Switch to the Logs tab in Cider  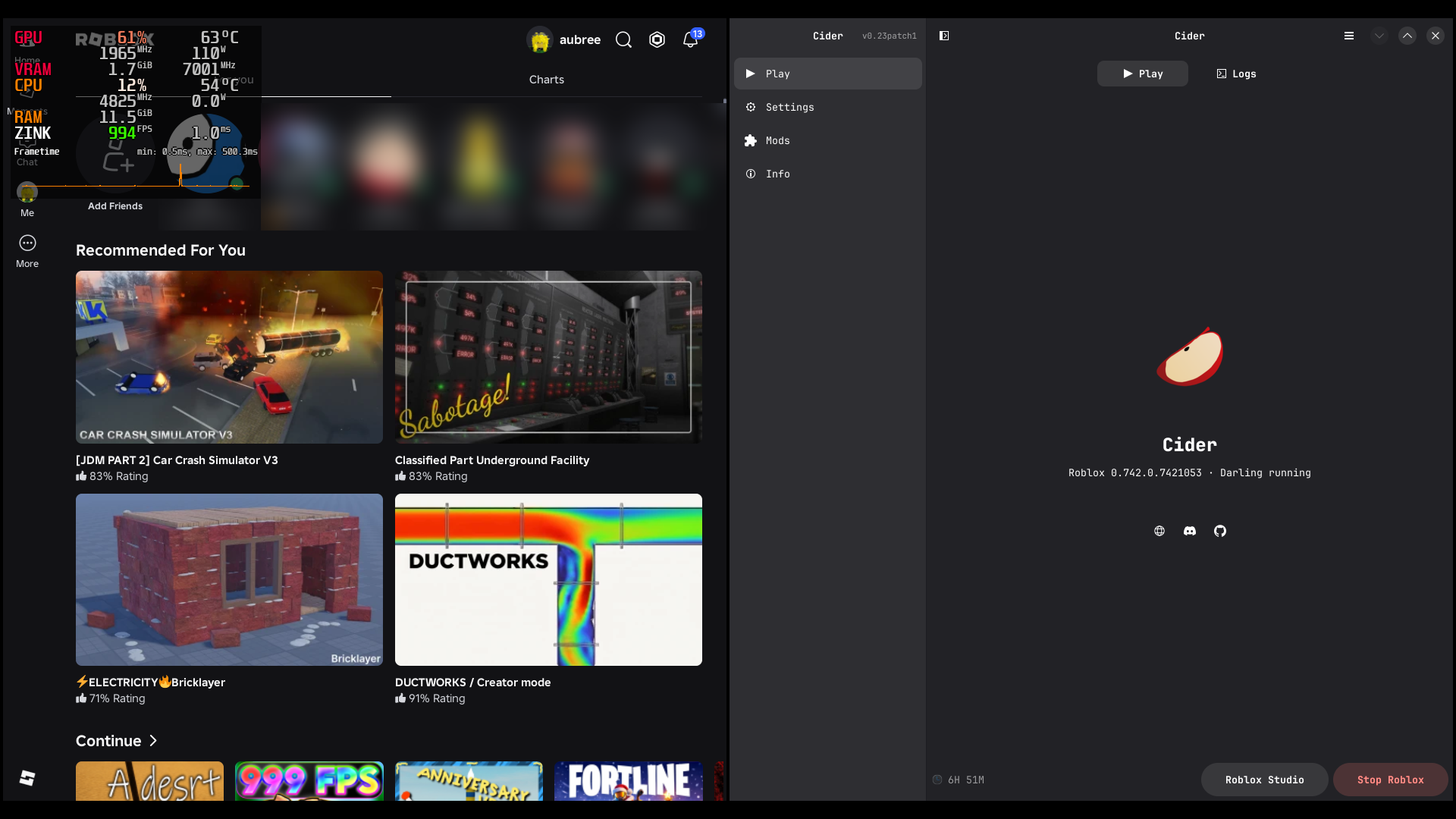tap(1237, 74)
